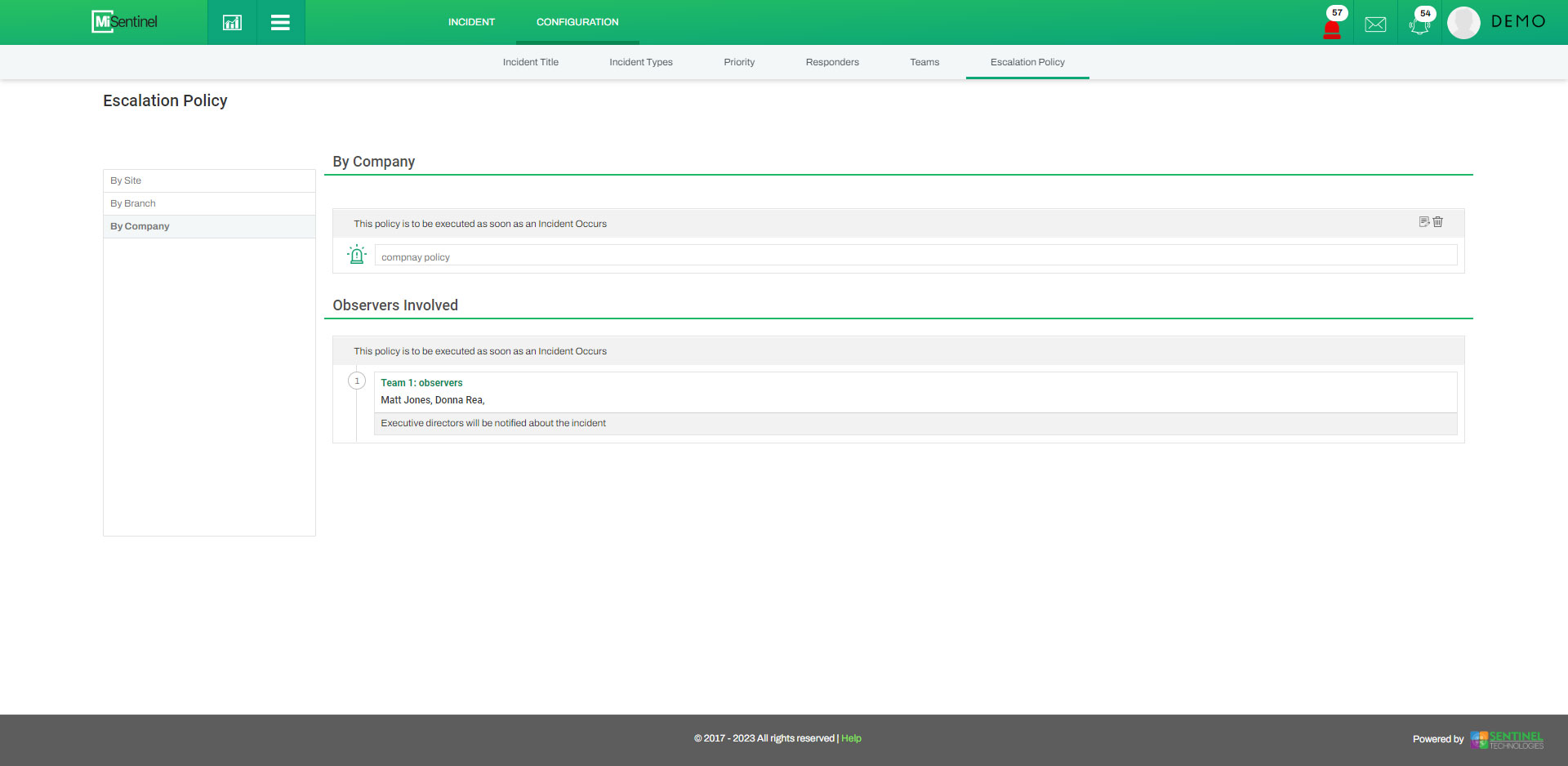Switch to the Teams tab
This screenshot has width=1568, height=766.
pyautogui.click(x=924, y=62)
